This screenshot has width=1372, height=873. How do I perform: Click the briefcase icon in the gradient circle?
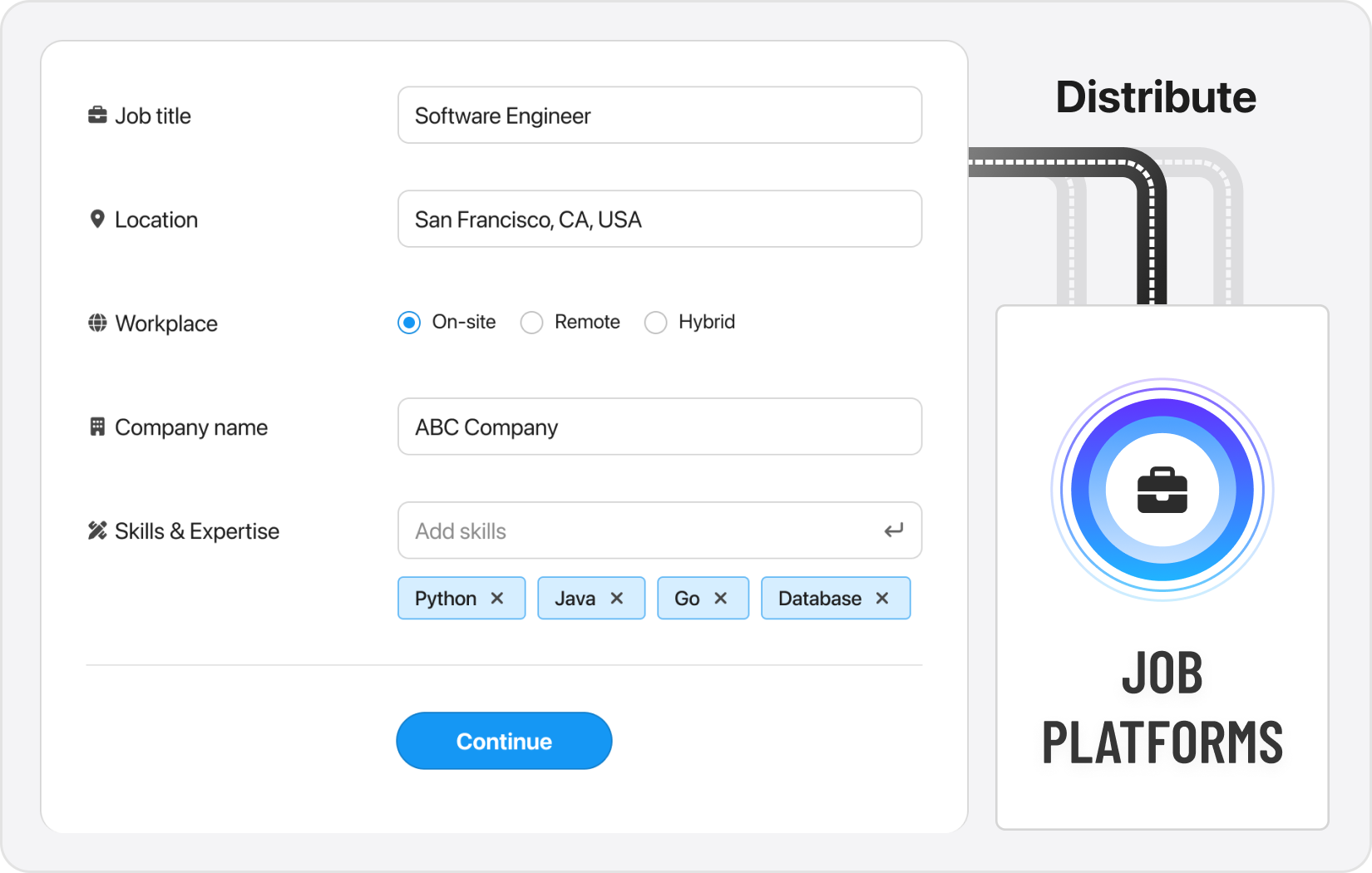[1162, 491]
